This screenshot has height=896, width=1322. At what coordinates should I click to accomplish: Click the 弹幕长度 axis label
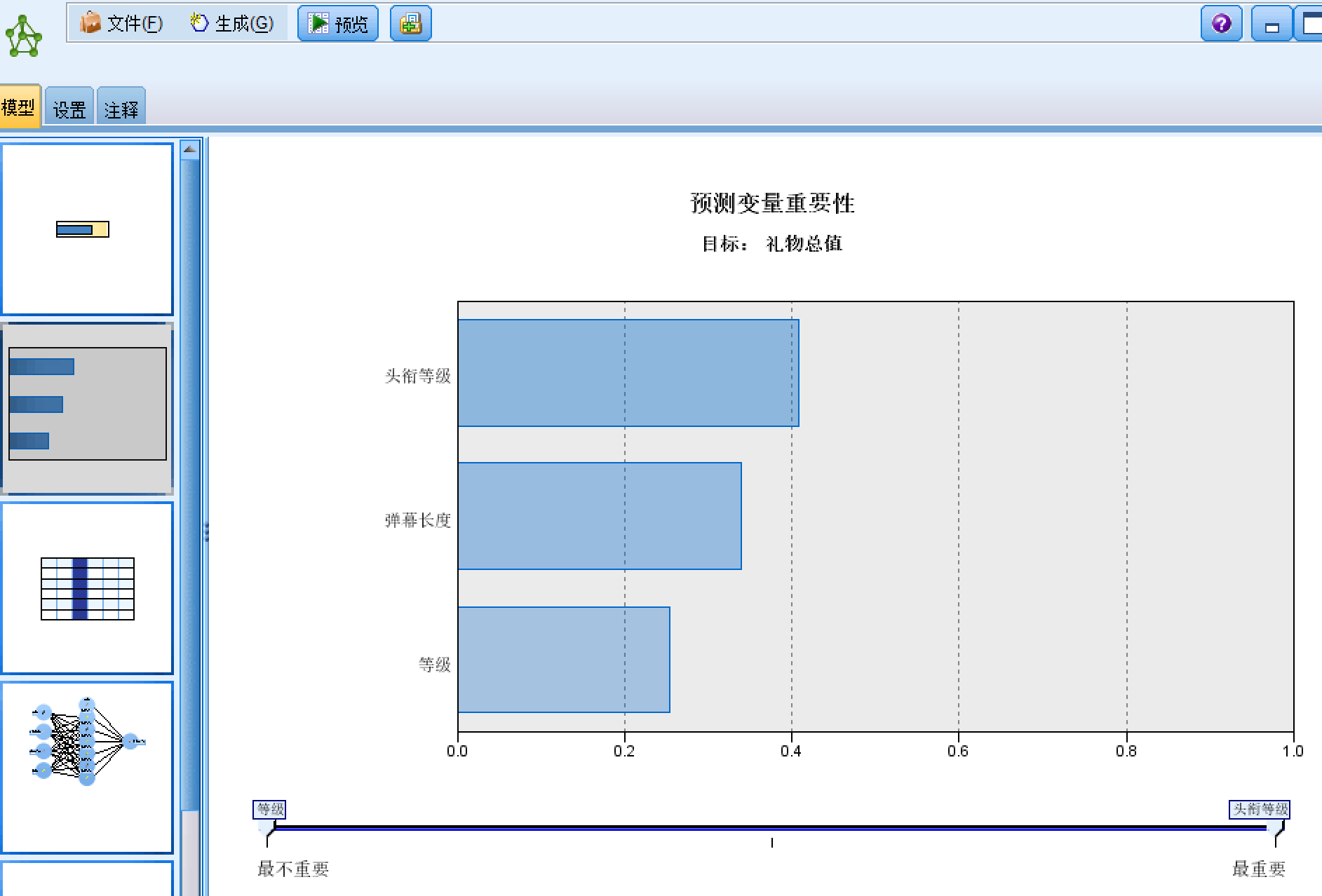[417, 520]
